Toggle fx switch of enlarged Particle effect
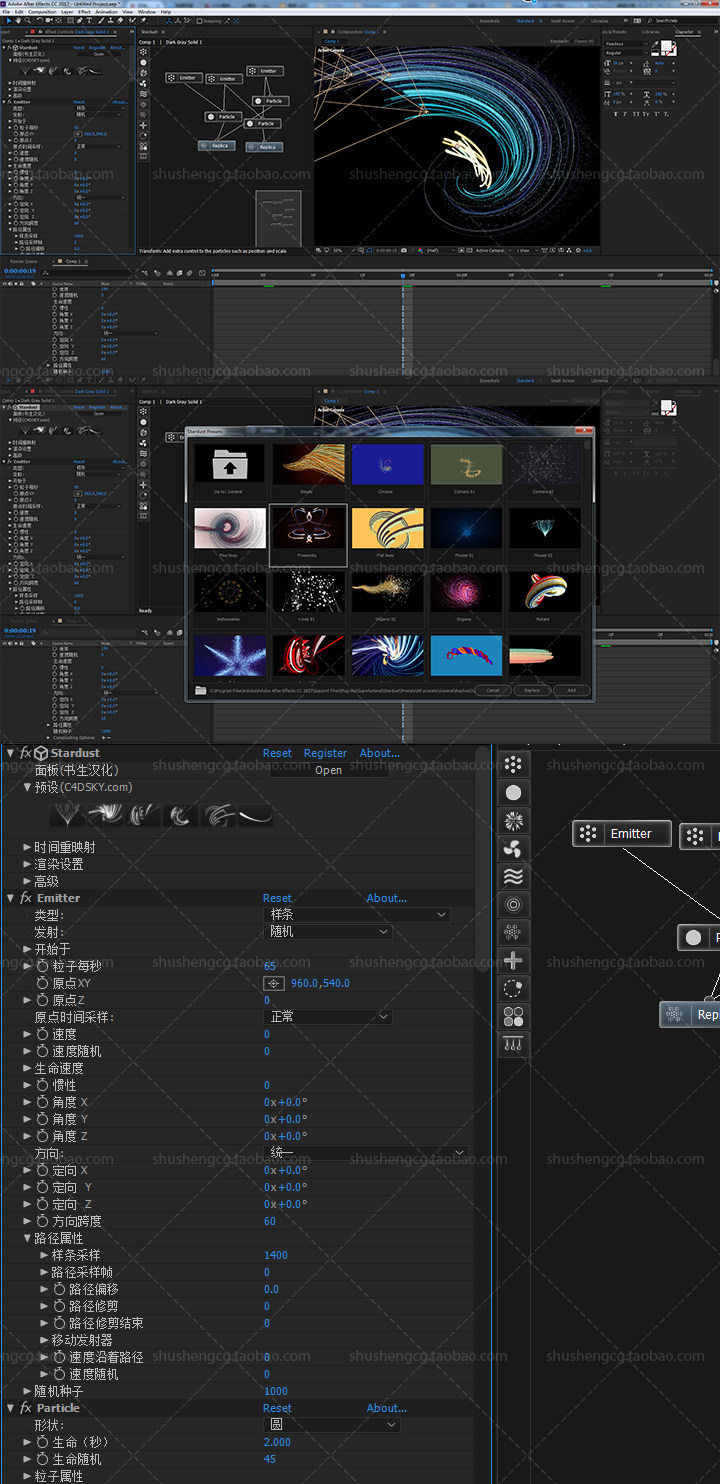The image size is (720, 1484). [x=25, y=1408]
